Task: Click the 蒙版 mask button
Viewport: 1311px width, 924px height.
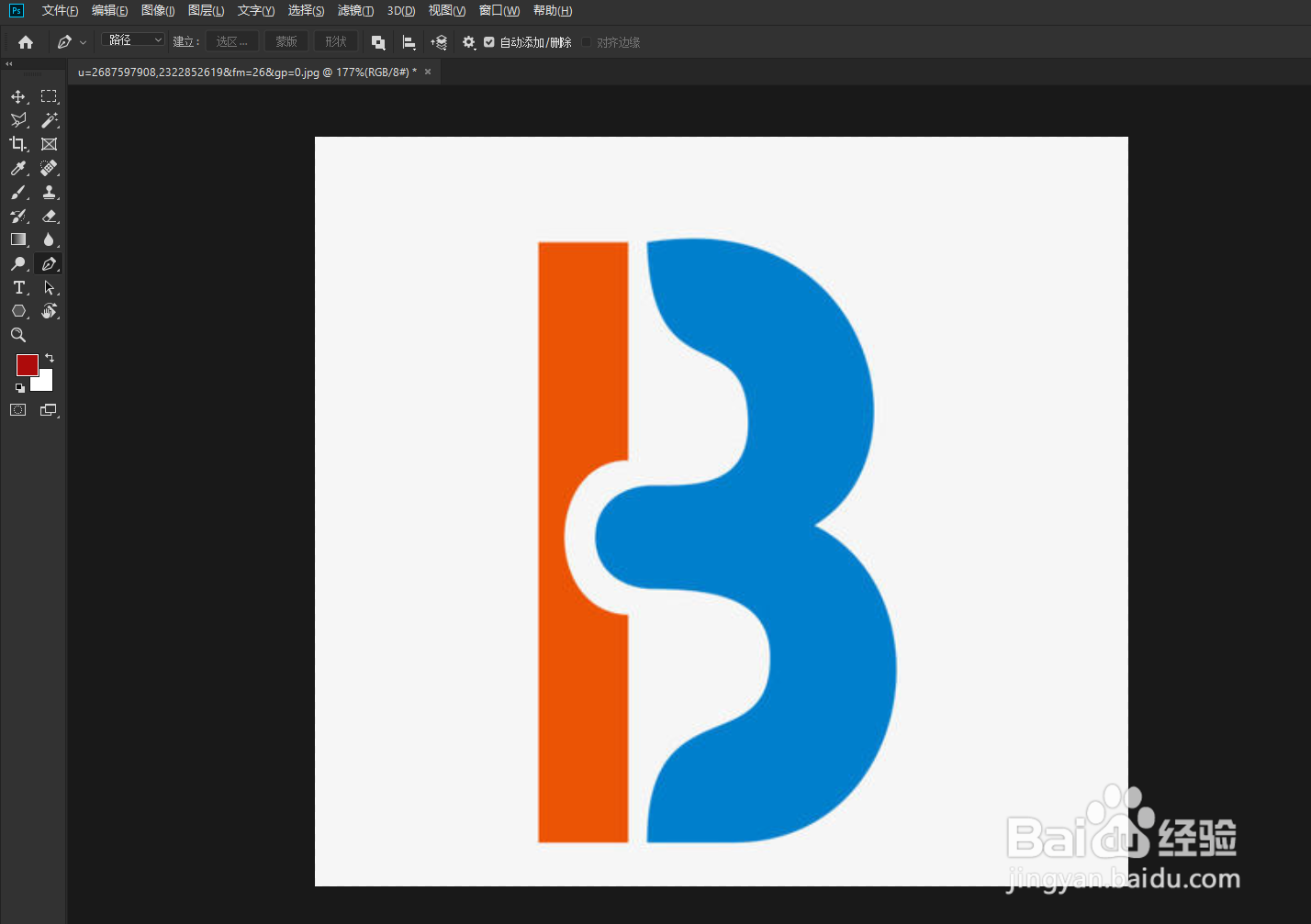Action: [286, 42]
